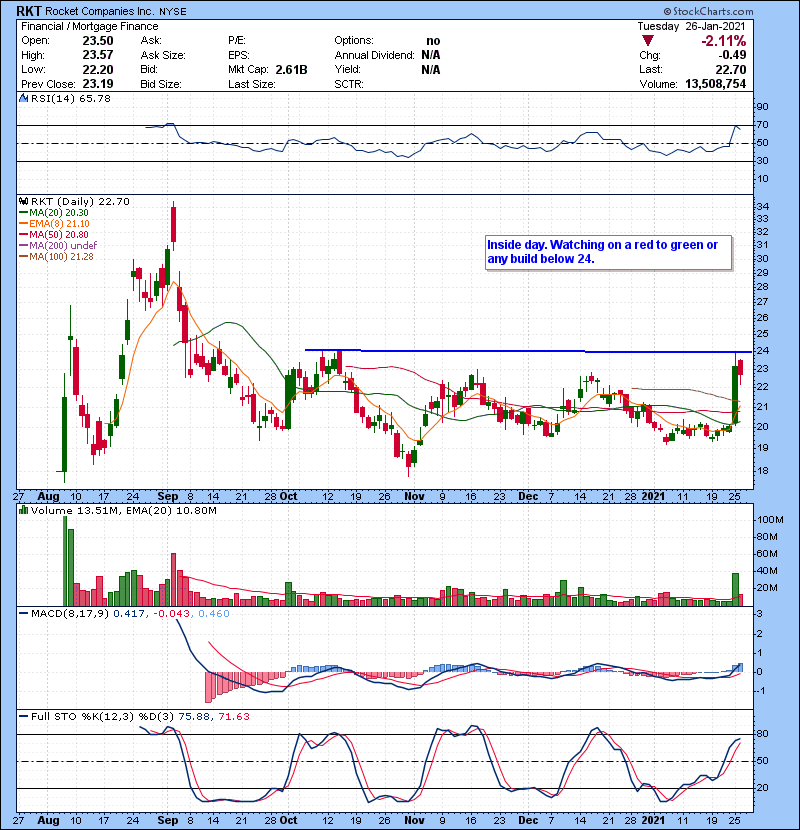Click the red down-arrow change indicator
The width and height of the screenshot is (800, 830).
pos(649,40)
